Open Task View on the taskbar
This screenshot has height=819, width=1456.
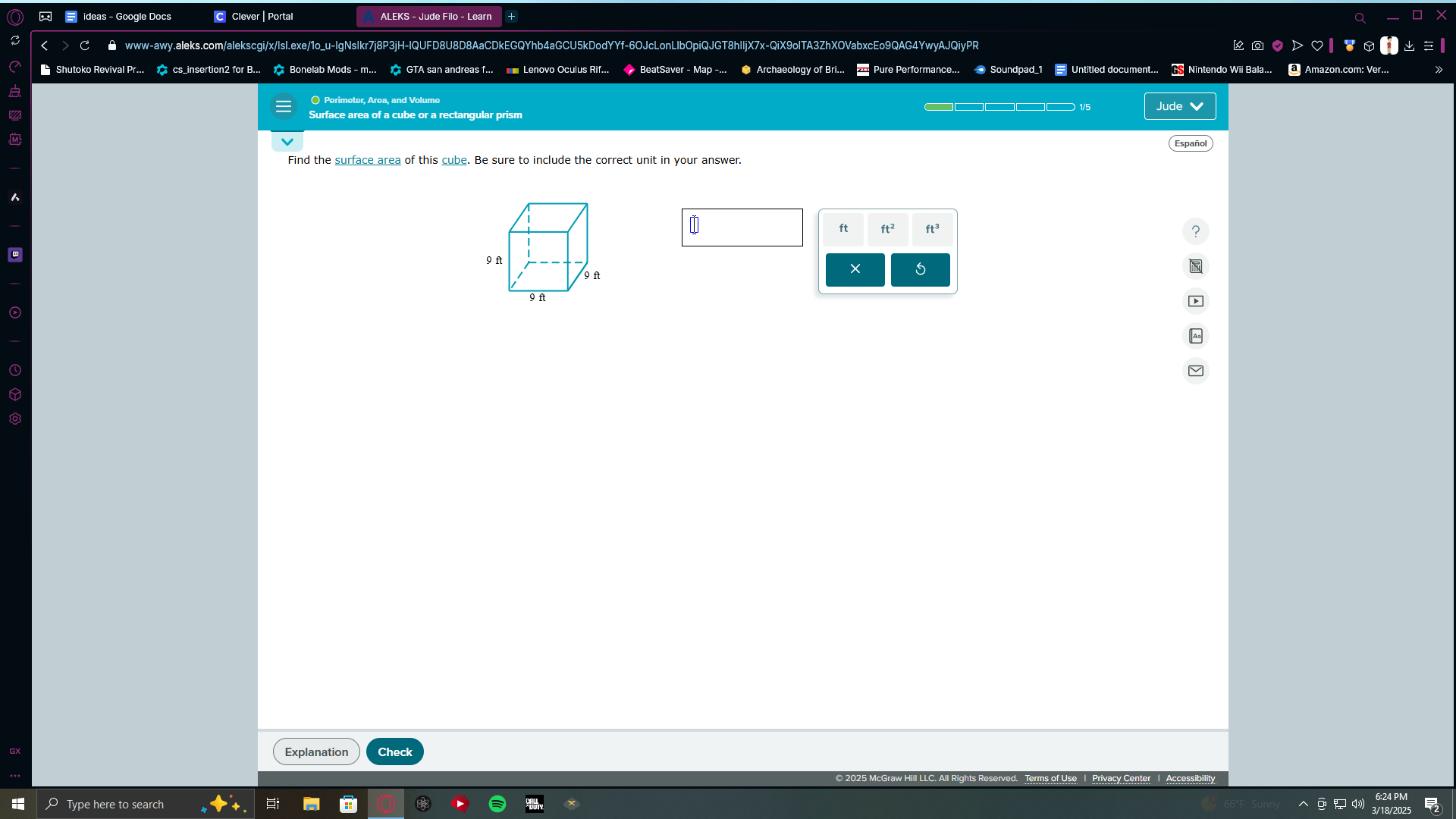pos(273,804)
